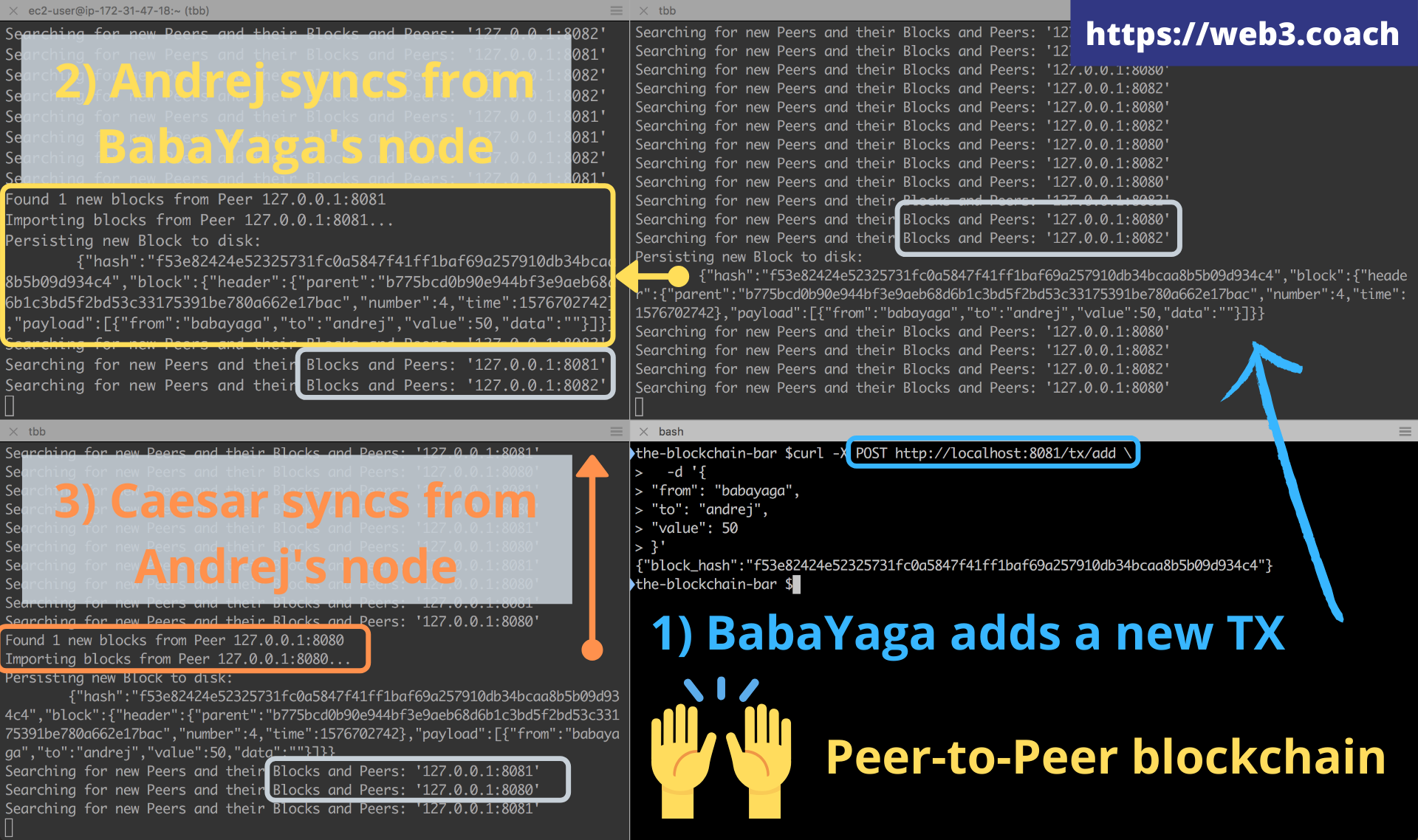The width and height of the screenshot is (1418, 840).
Task: Open hamburger menu of bottom-left tbb pane
Action: (616, 431)
